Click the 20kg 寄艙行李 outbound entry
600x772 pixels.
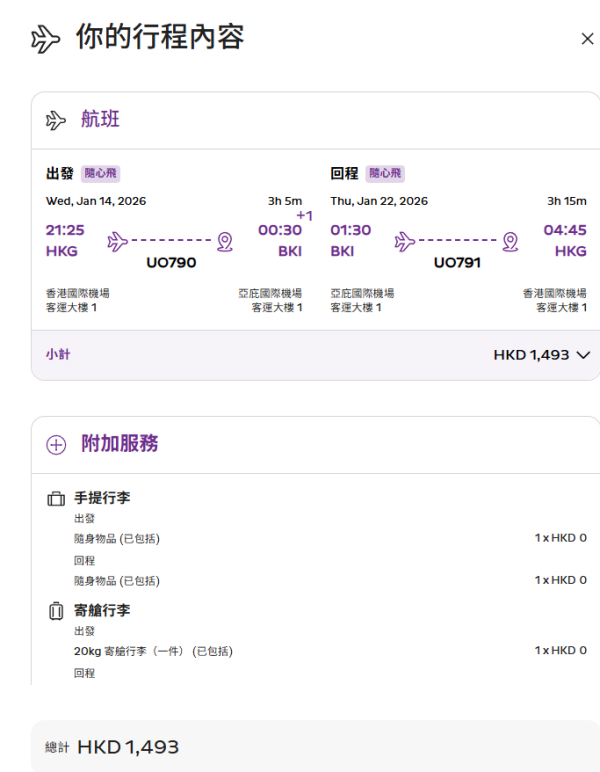click(153, 651)
